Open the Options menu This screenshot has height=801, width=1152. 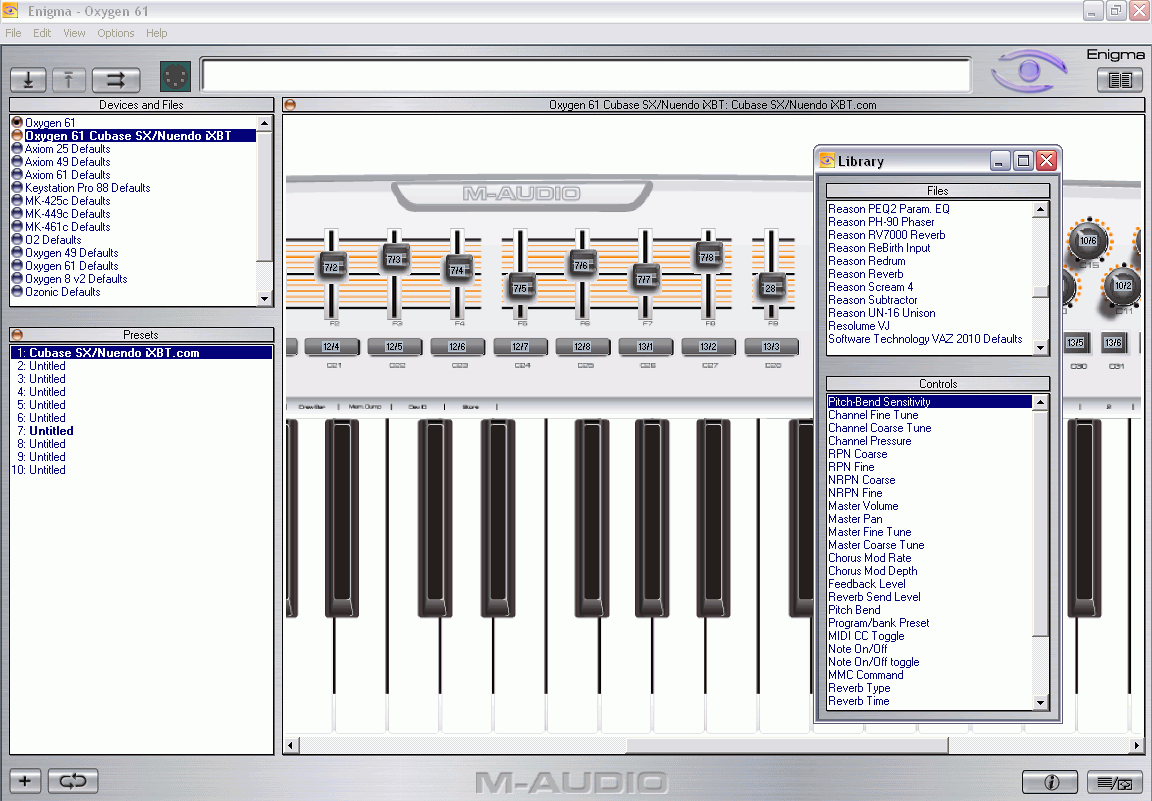(x=116, y=33)
